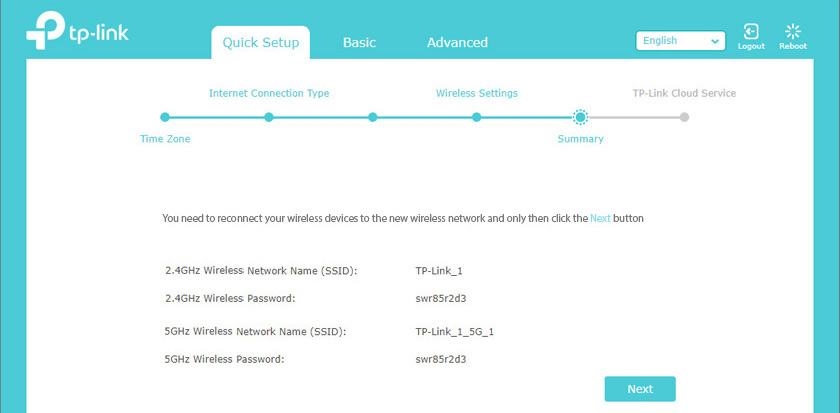Click the TP-Link Cloud Service step dot
The height and width of the screenshot is (413, 840).
coord(684,117)
